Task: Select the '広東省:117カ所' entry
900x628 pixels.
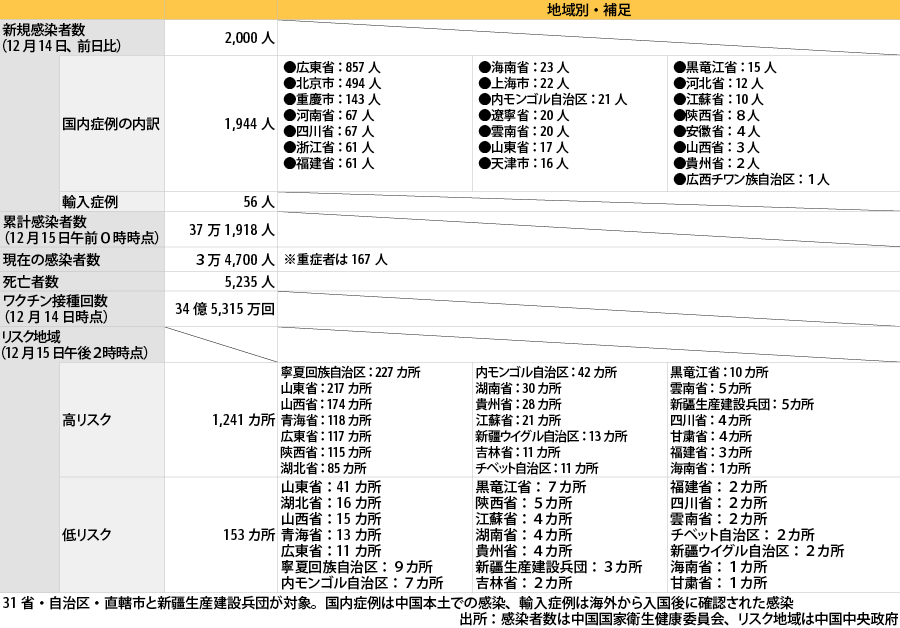Action: 326,437
